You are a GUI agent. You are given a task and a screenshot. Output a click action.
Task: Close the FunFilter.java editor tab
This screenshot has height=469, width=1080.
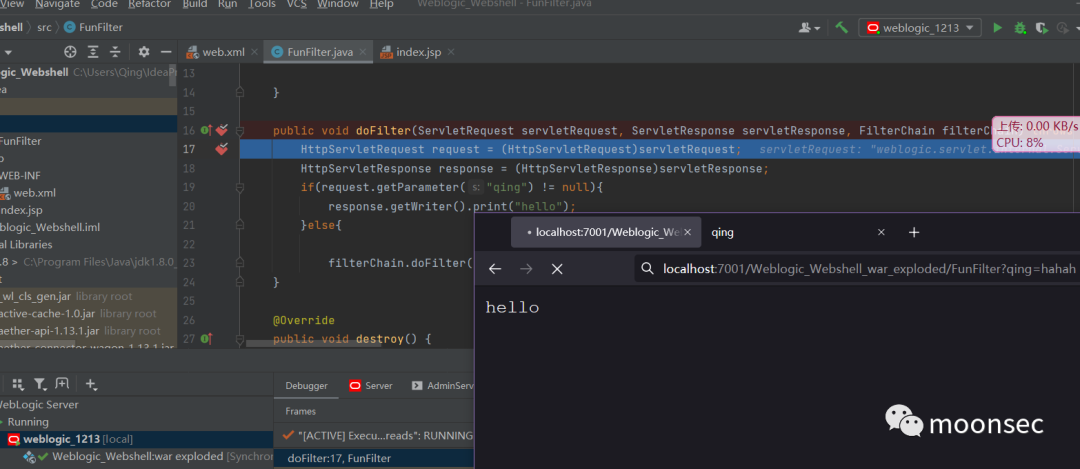pyautogui.click(x=363, y=52)
